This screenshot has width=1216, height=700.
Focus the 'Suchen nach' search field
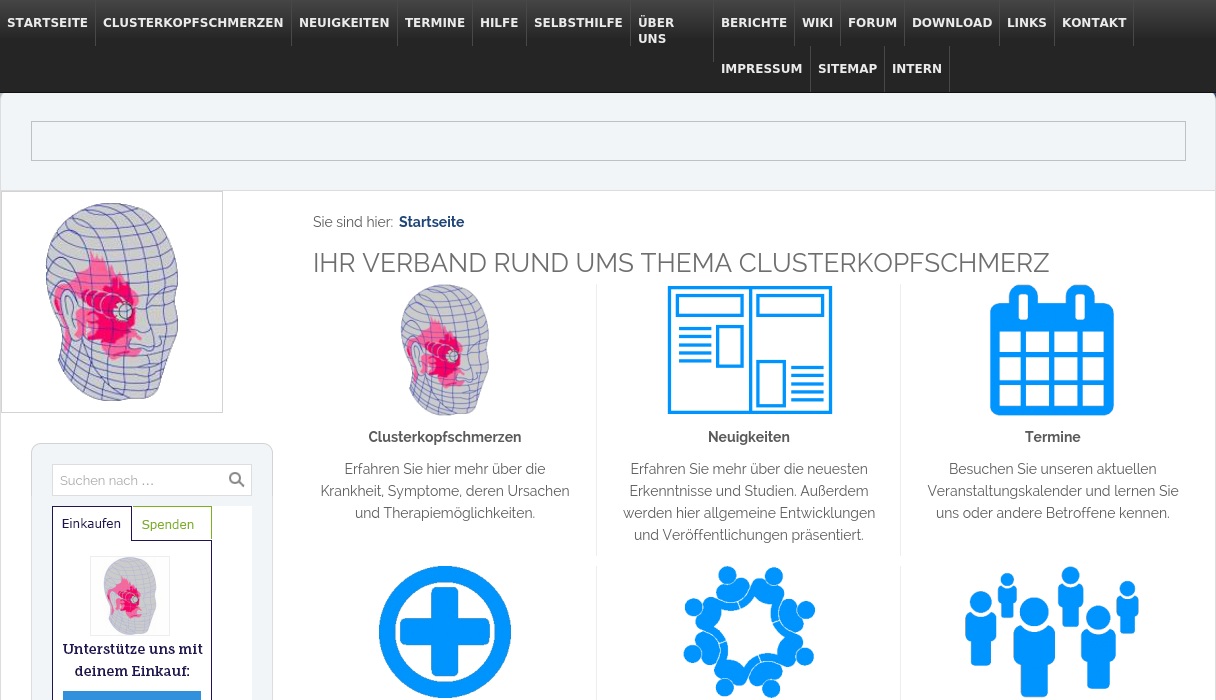tap(138, 480)
